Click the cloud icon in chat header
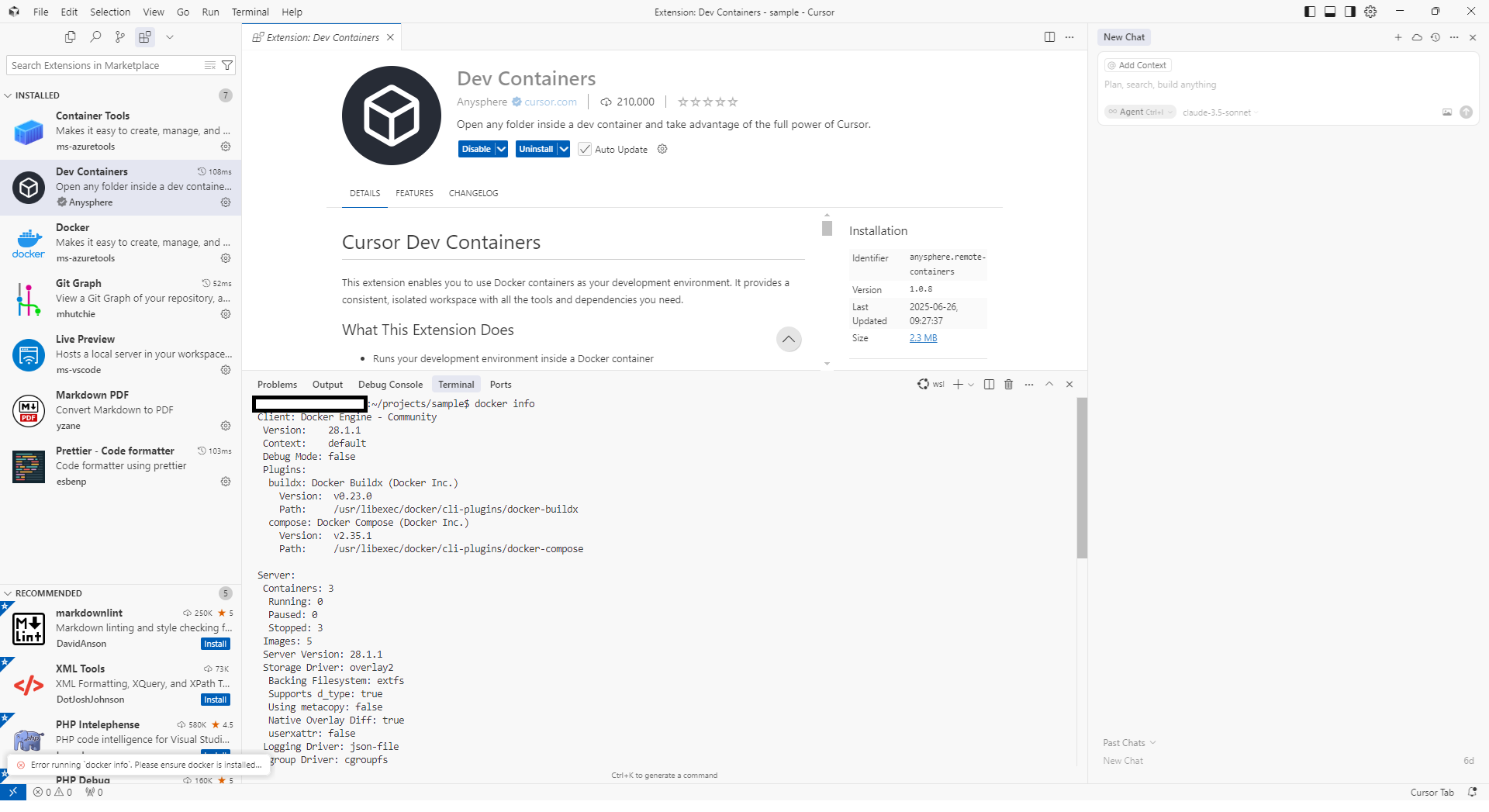Viewport: 1489px width, 812px height. point(1417,37)
